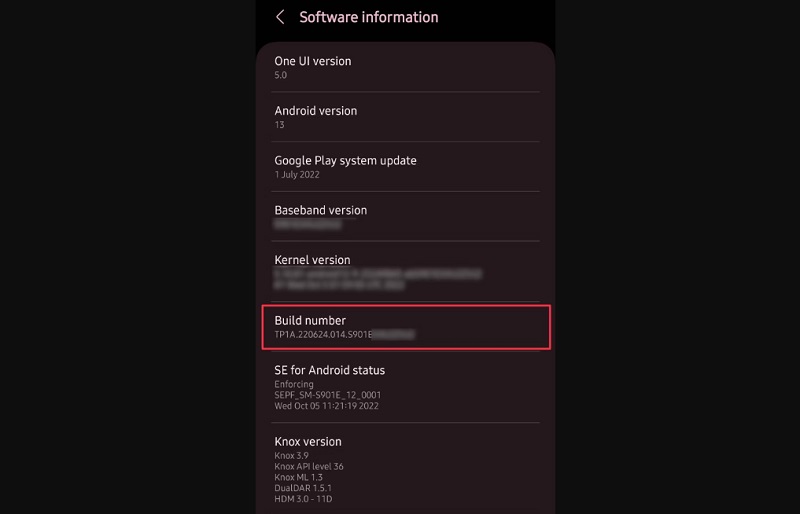800x514 pixels.
Task: Click the DualDAR 1.5.1 line
Action: [x=303, y=488]
